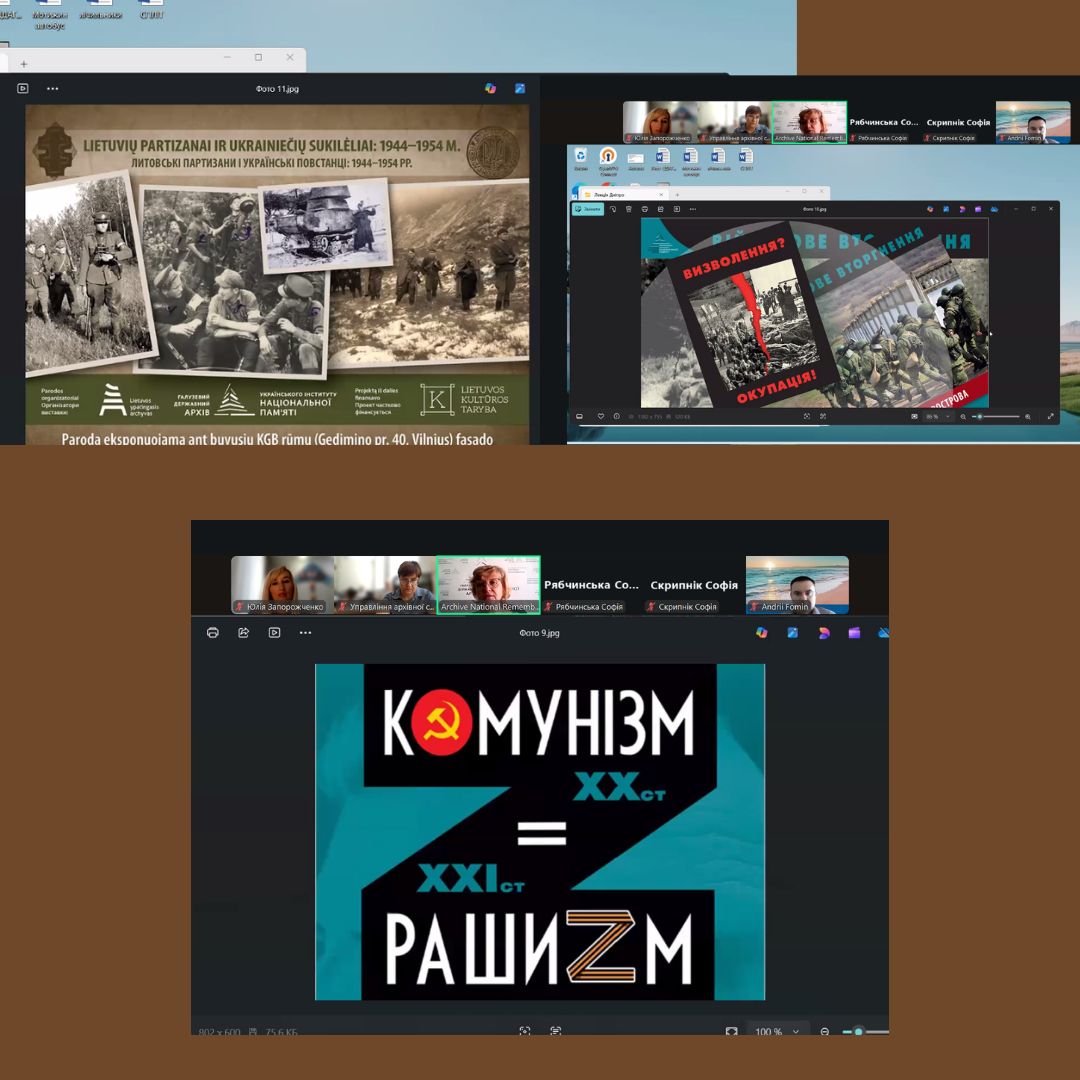Toggle the filmstrip in the Фото 10.jpg window
Screen dimensions: 1080x1080
pos(579,416)
